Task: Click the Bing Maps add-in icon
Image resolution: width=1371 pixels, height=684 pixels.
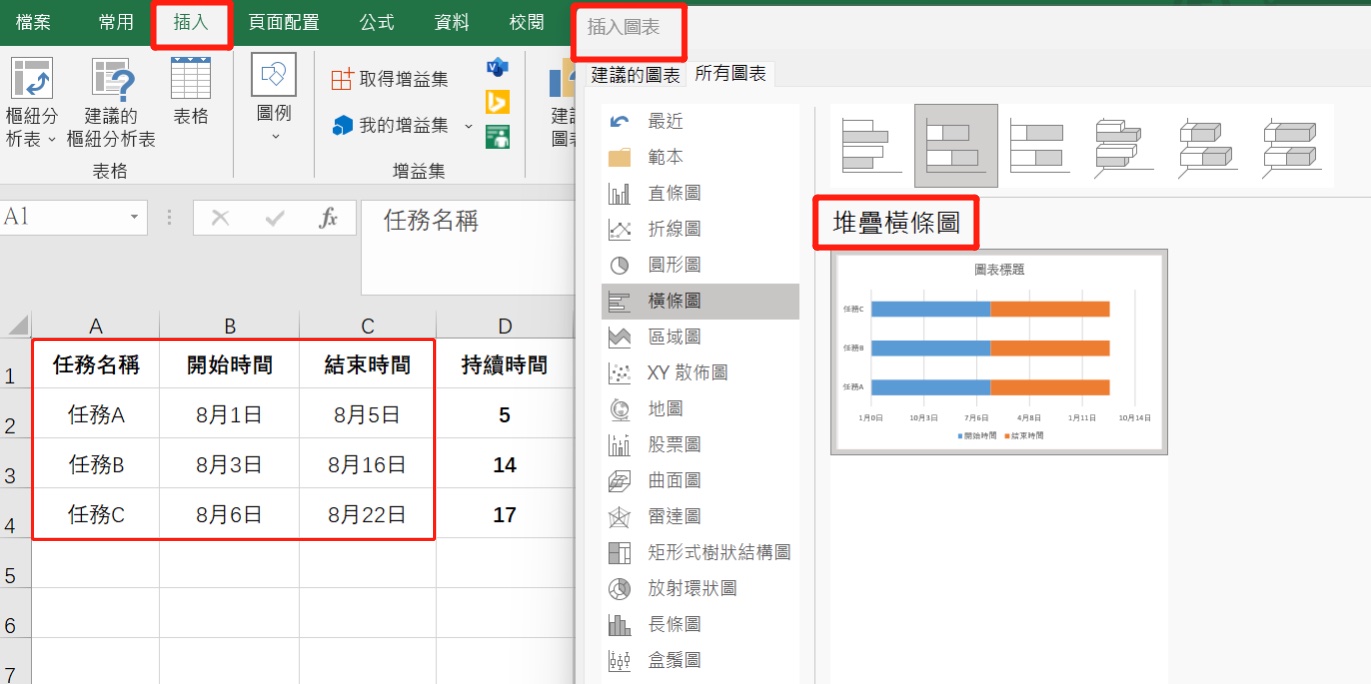Action: click(497, 101)
